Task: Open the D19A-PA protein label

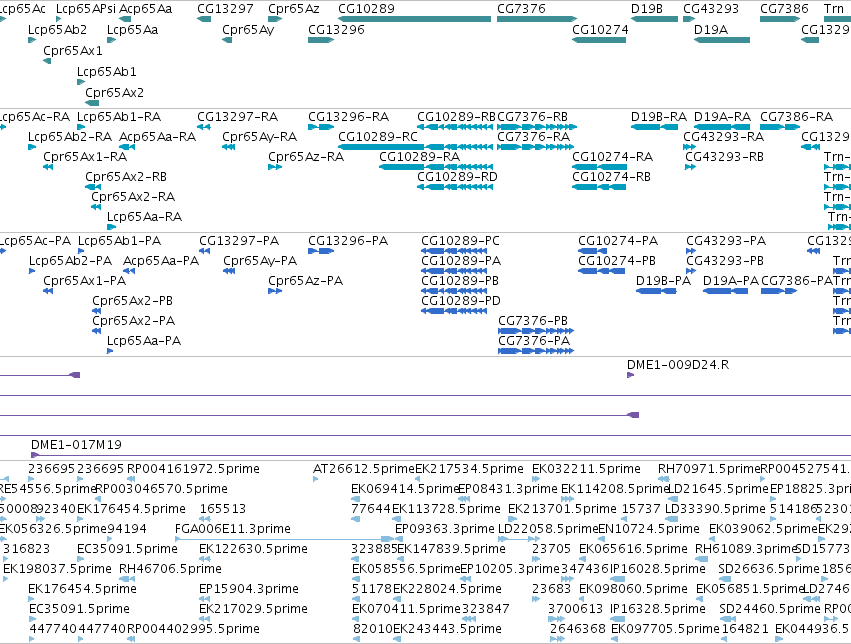Action: [731, 281]
